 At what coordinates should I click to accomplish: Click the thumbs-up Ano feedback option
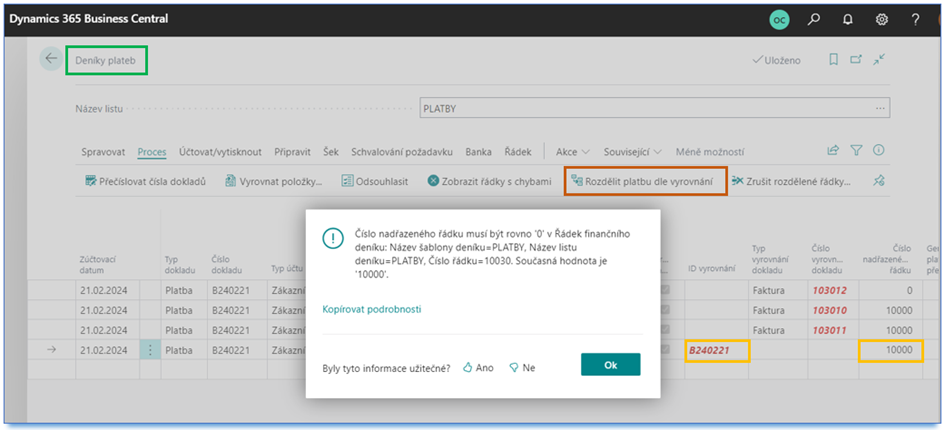click(x=478, y=367)
